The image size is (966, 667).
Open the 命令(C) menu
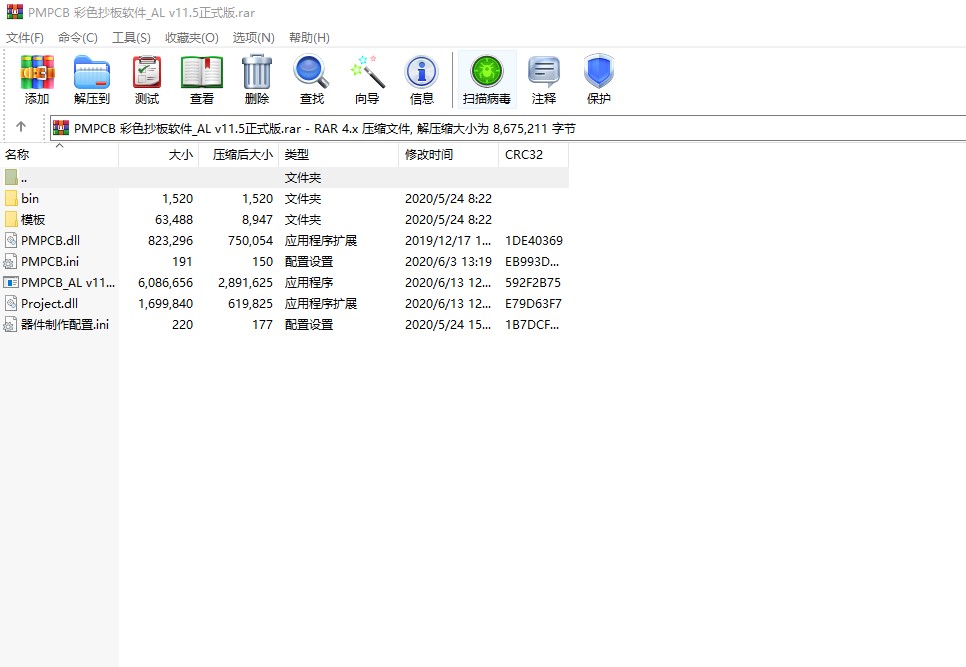pyautogui.click(x=78, y=38)
